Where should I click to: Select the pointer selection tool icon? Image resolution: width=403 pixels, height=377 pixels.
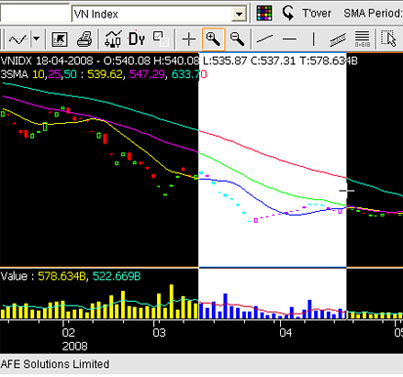(389, 39)
